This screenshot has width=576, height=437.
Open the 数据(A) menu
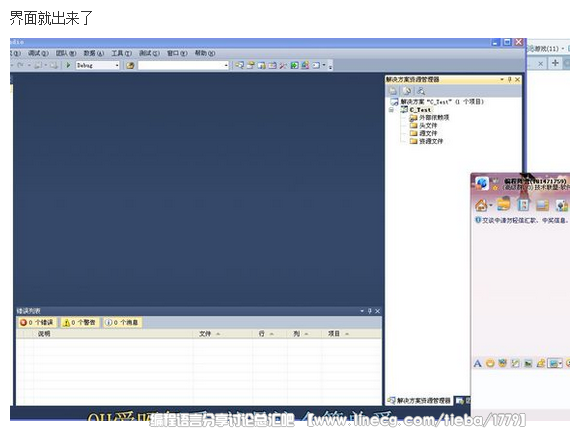(x=94, y=53)
